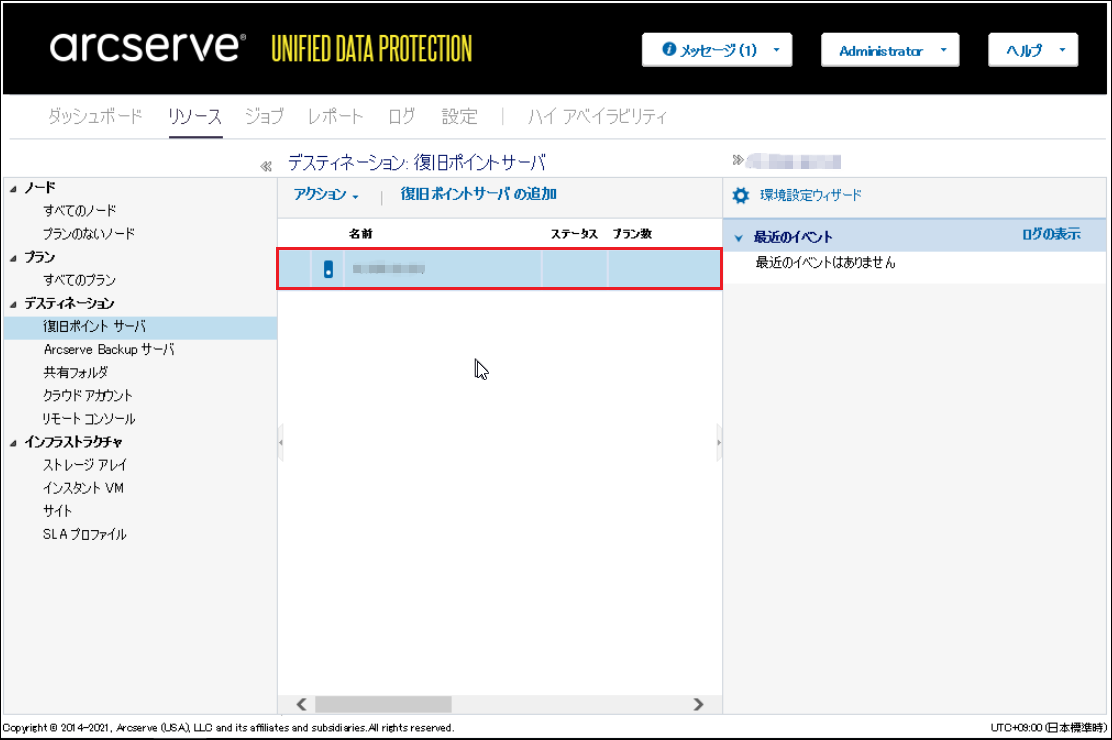1112x740 pixels.
Task: Open the アクション dropdown menu
Action: pyautogui.click(x=326, y=195)
